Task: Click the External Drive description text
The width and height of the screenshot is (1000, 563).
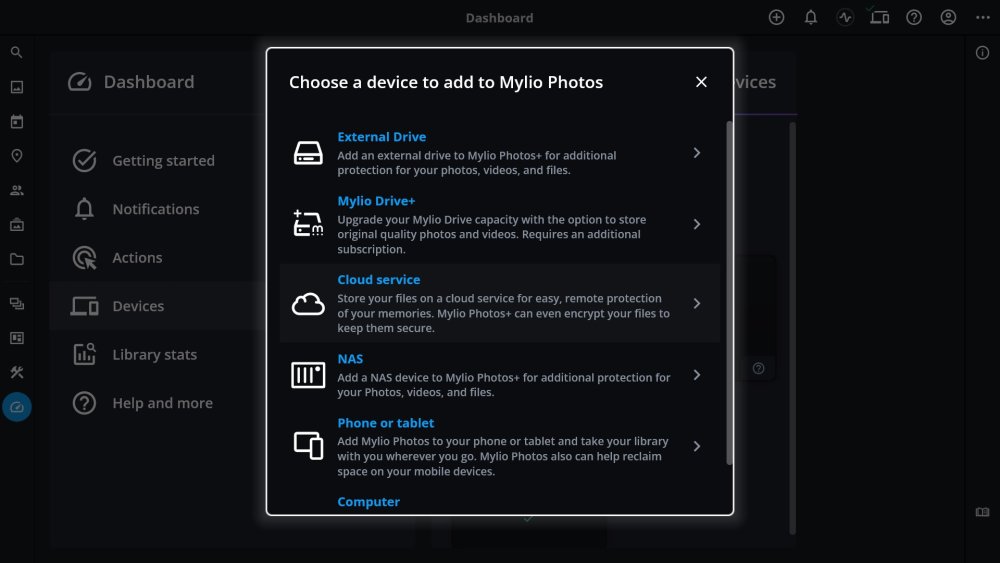Action: pyautogui.click(x=476, y=163)
